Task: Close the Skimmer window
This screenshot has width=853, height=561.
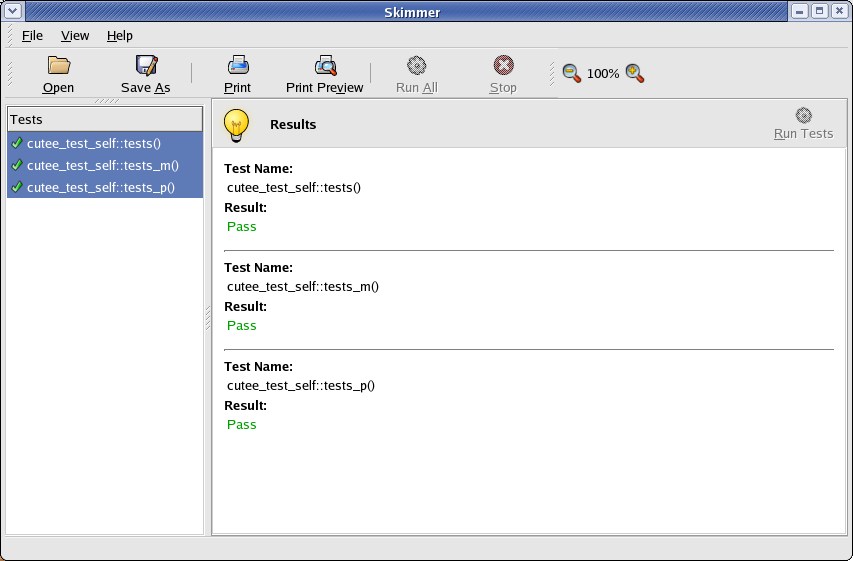Action: [839, 11]
